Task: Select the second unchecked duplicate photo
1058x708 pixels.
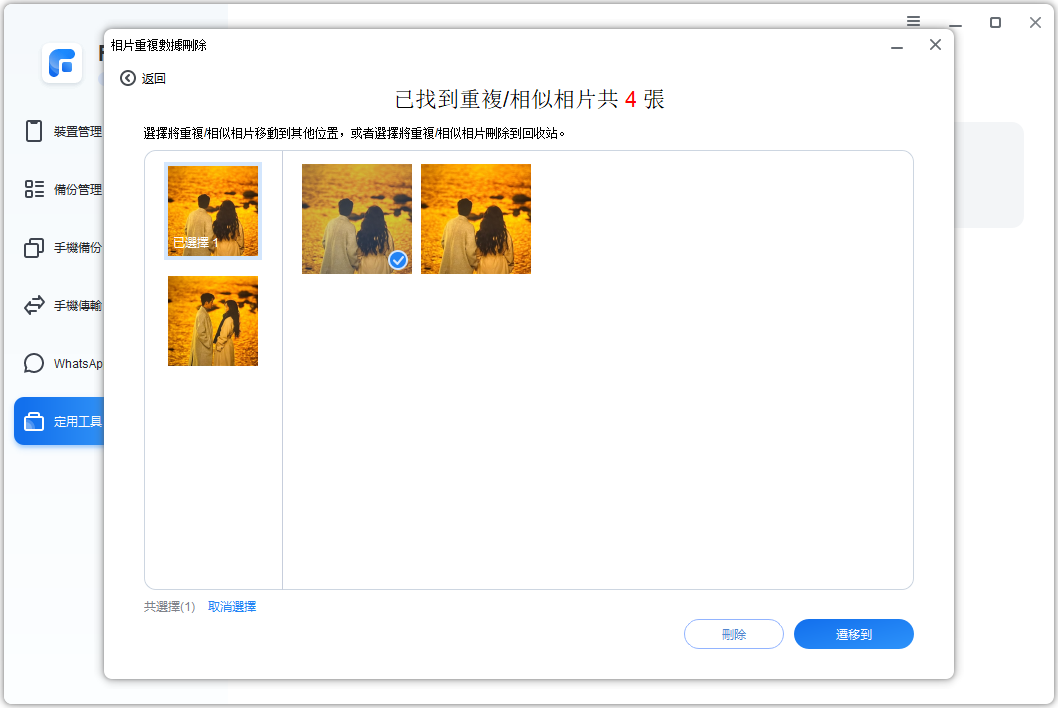Action: tap(476, 219)
